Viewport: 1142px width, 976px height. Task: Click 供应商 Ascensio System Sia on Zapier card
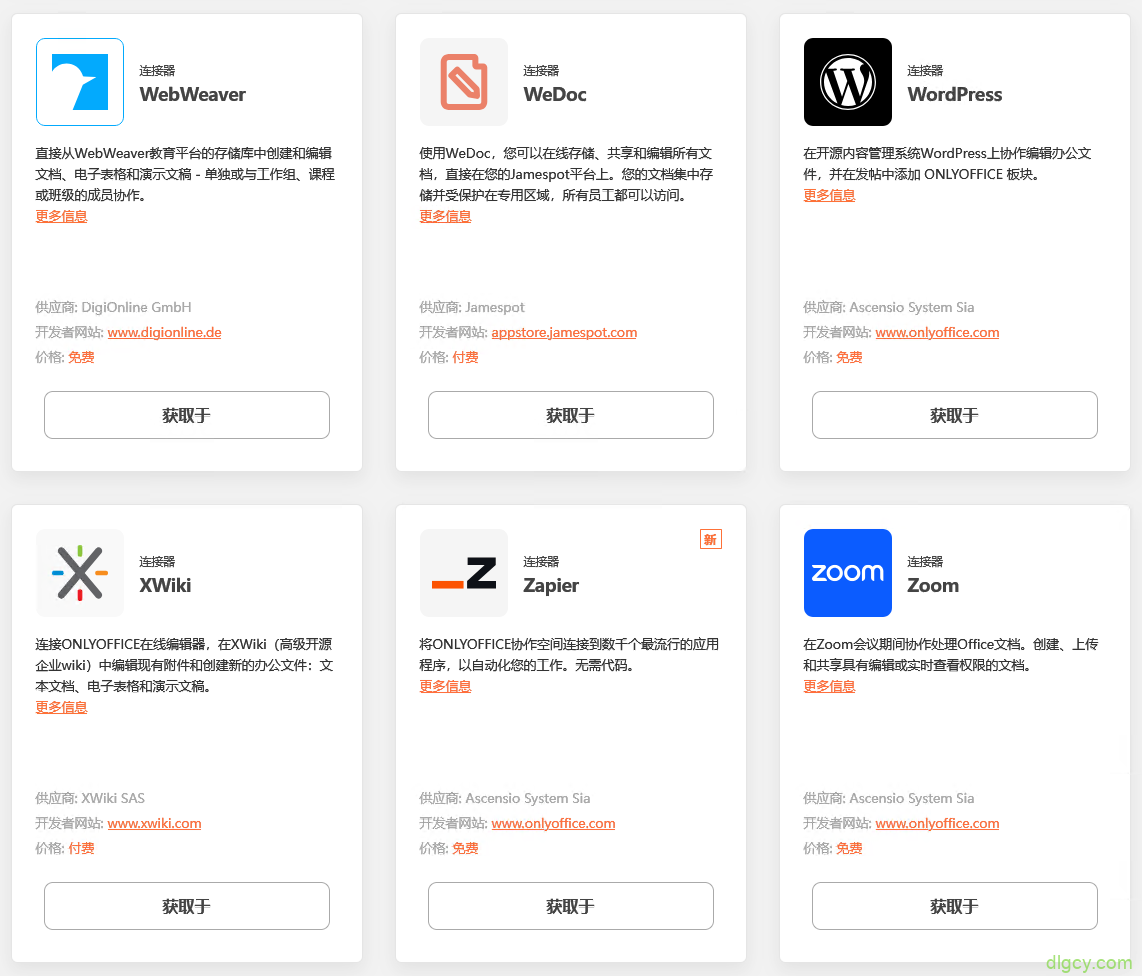[504, 798]
